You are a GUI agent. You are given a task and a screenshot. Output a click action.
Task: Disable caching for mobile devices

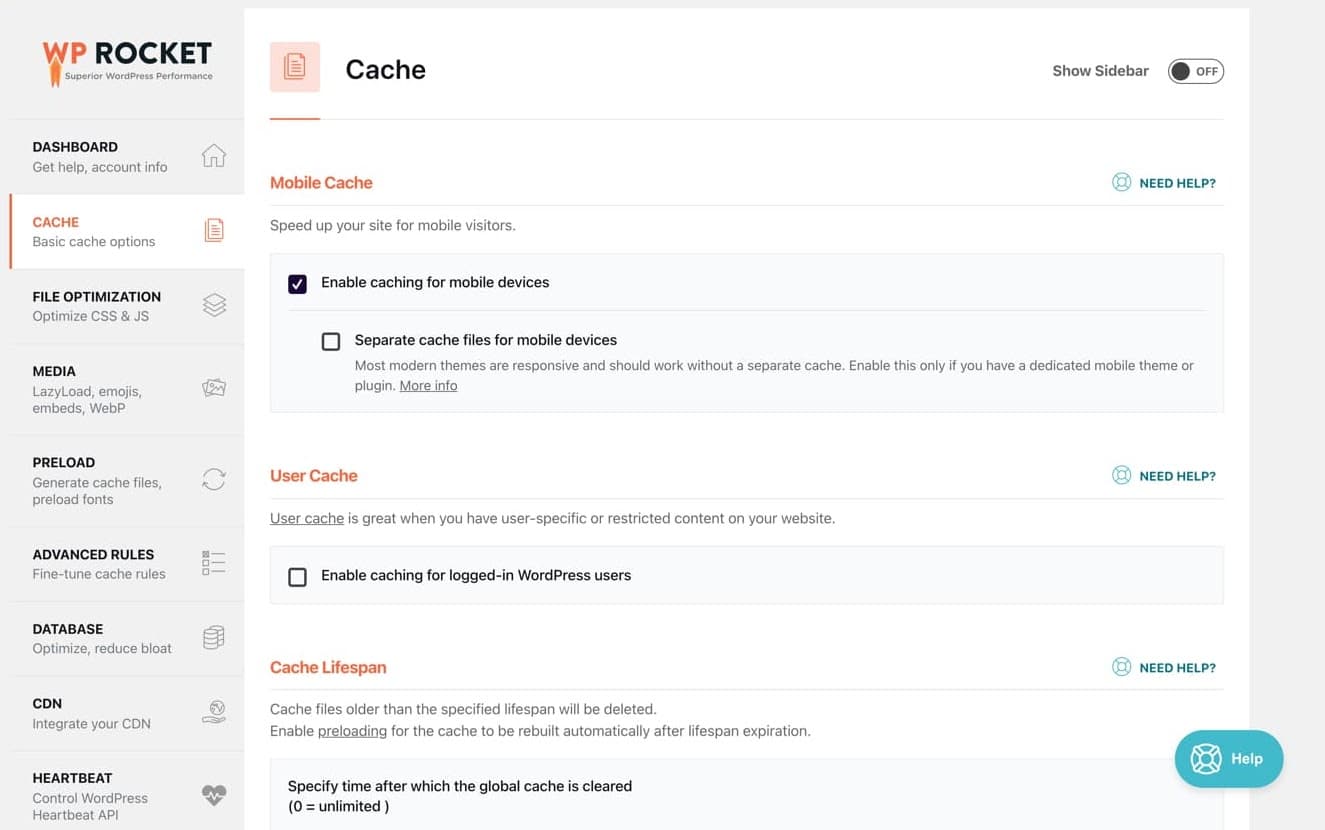tap(297, 284)
